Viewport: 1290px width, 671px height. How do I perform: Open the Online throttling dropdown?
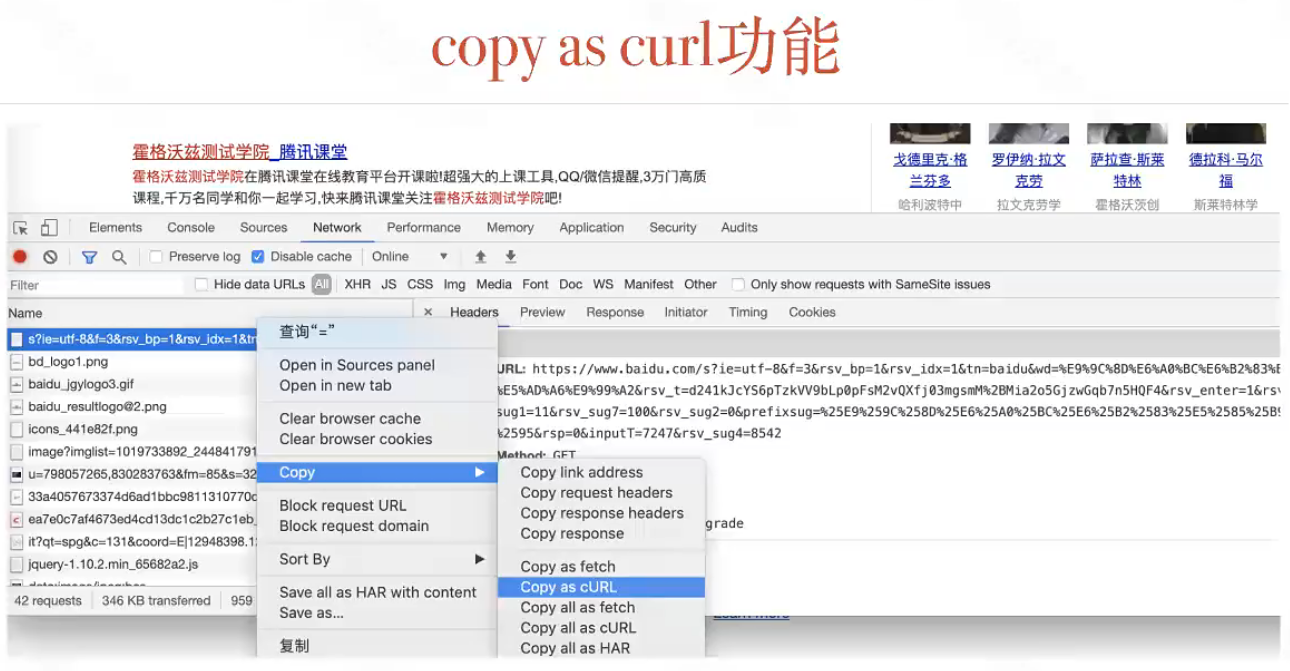[x=410, y=257]
